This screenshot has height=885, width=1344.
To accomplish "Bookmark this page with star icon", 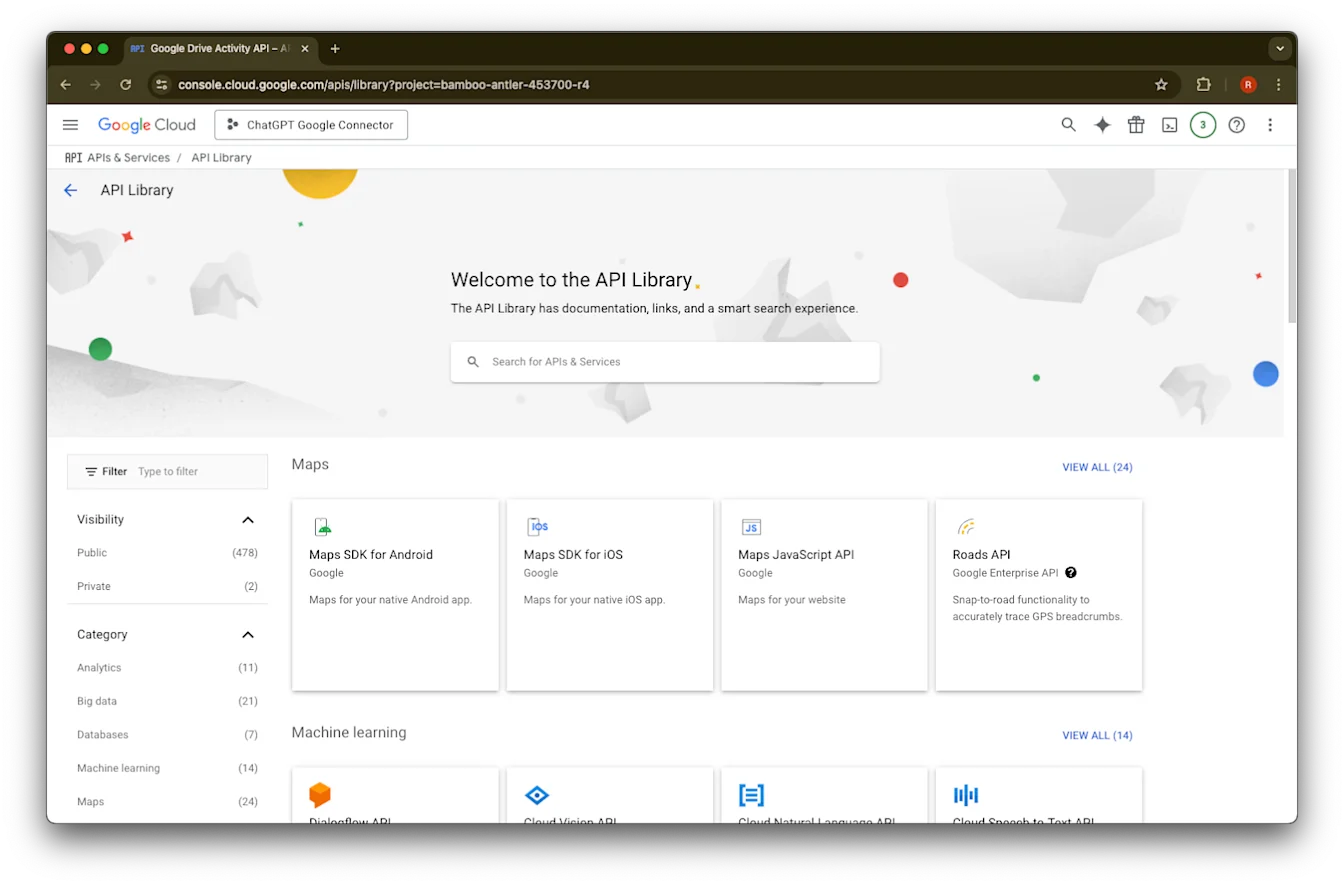I will click(1161, 85).
